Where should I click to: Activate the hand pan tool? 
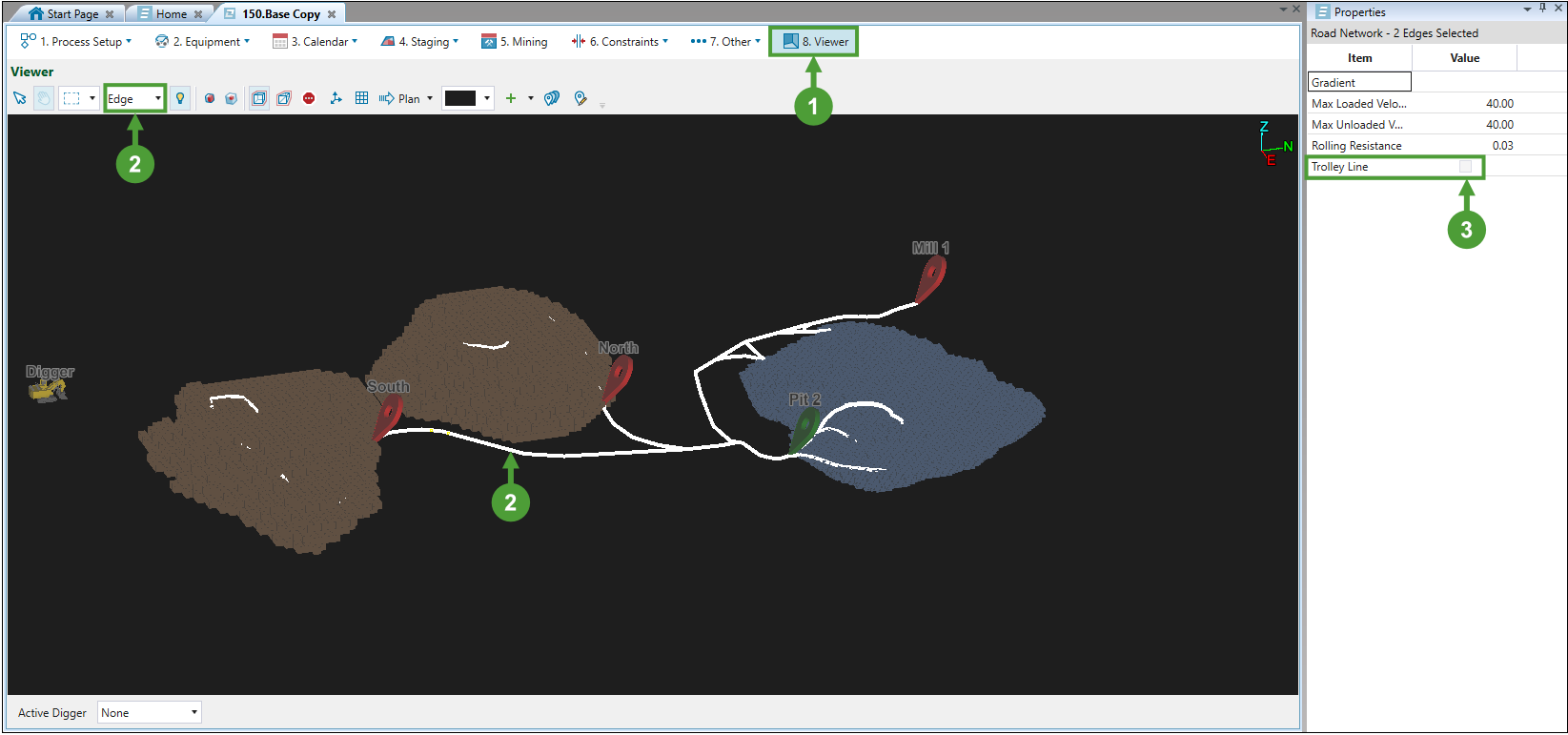pos(44,98)
